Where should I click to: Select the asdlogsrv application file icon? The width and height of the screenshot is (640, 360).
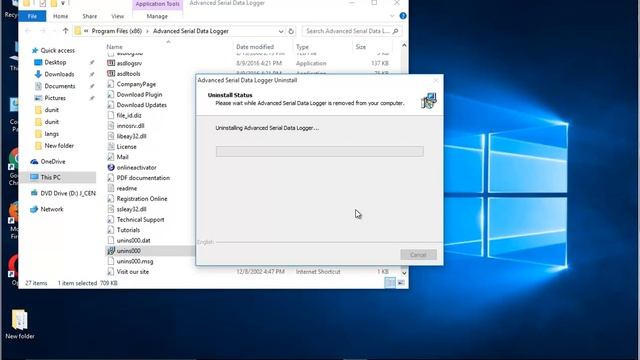pyautogui.click(x=111, y=63)
